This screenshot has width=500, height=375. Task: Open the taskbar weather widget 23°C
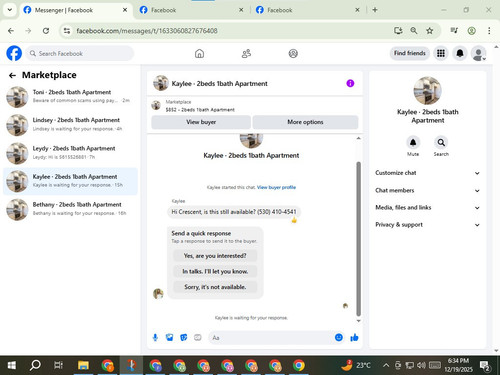point(356,366)
